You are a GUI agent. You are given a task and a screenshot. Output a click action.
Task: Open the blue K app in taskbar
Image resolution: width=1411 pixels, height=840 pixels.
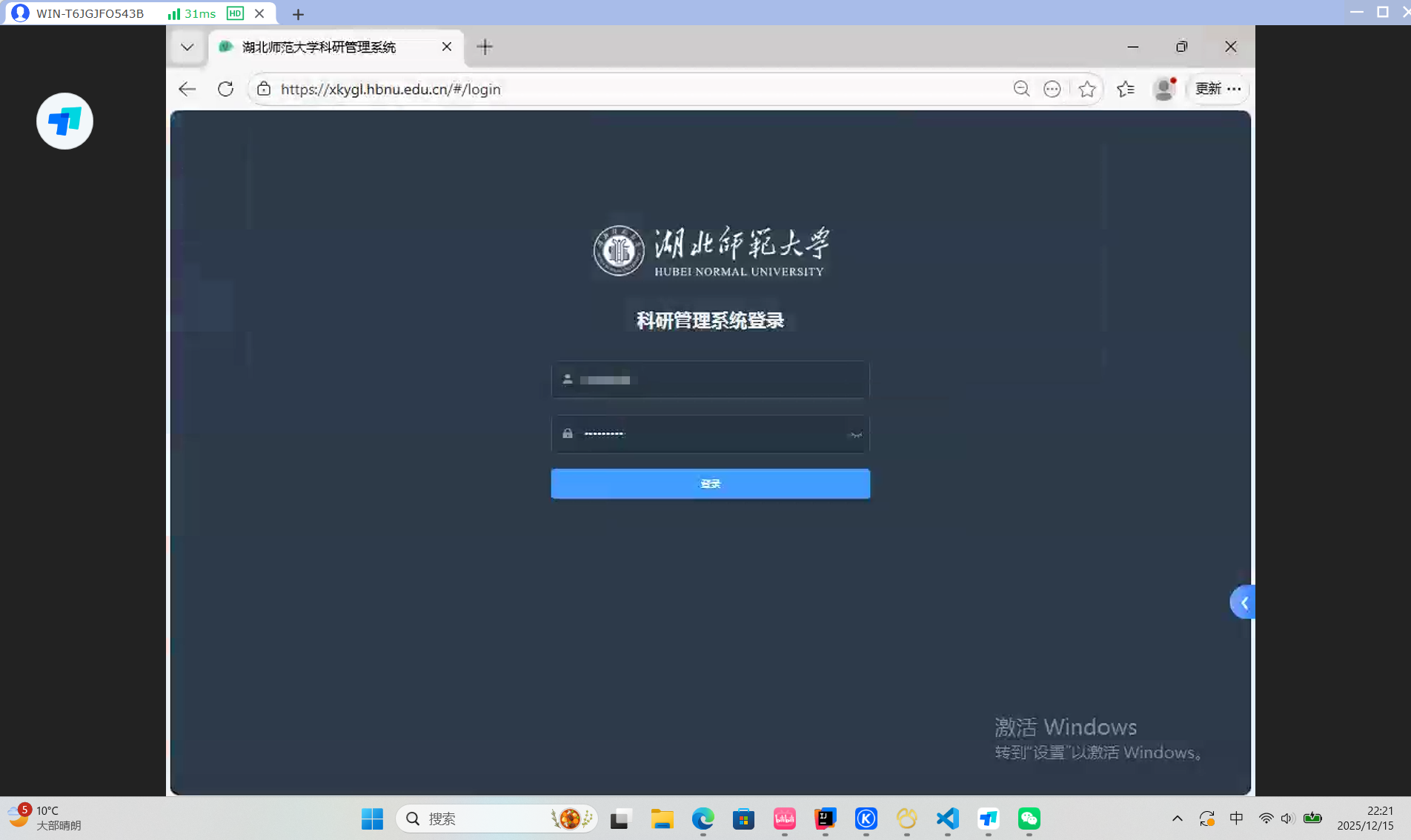(x=866, y=819)
